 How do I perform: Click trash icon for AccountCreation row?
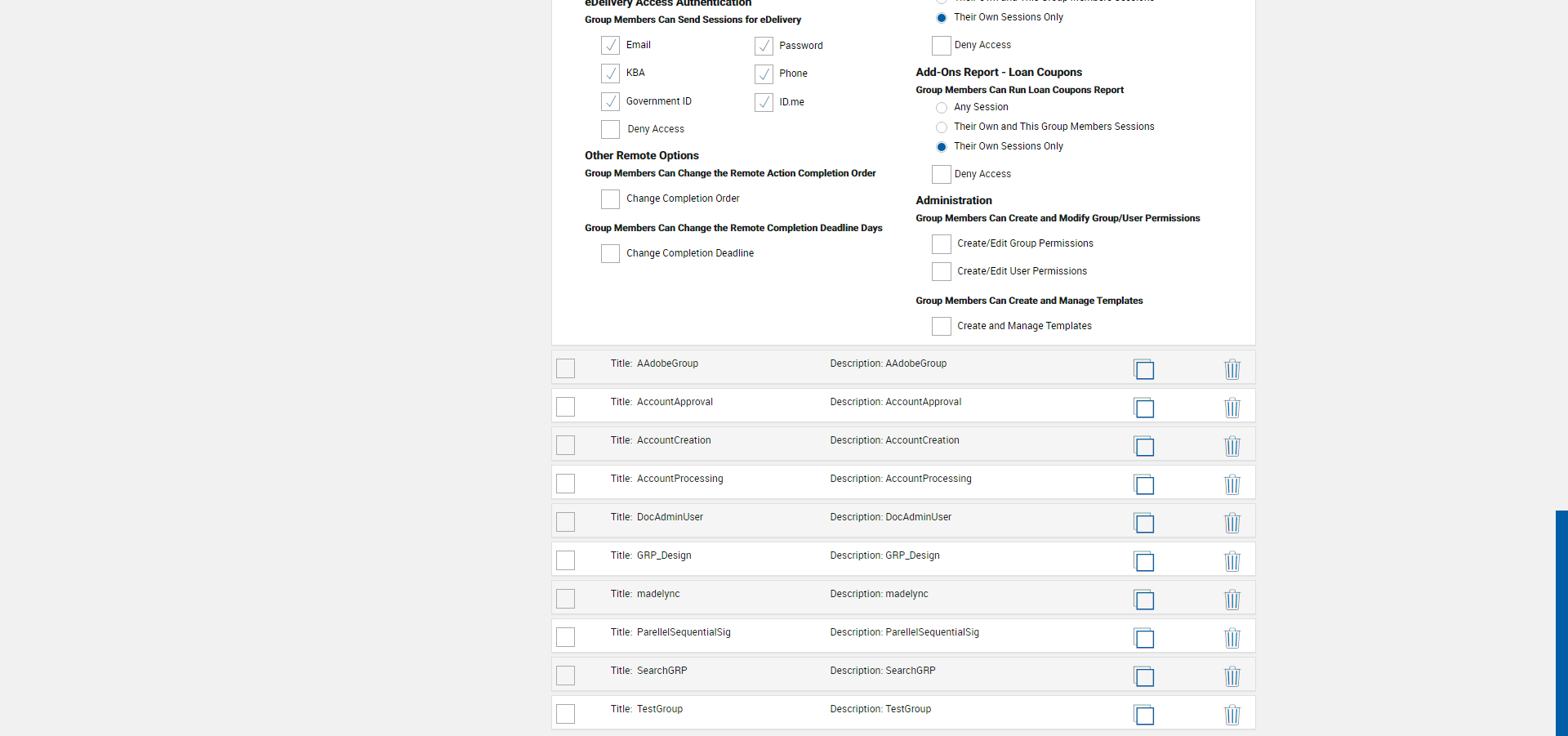pos(1232,446)
